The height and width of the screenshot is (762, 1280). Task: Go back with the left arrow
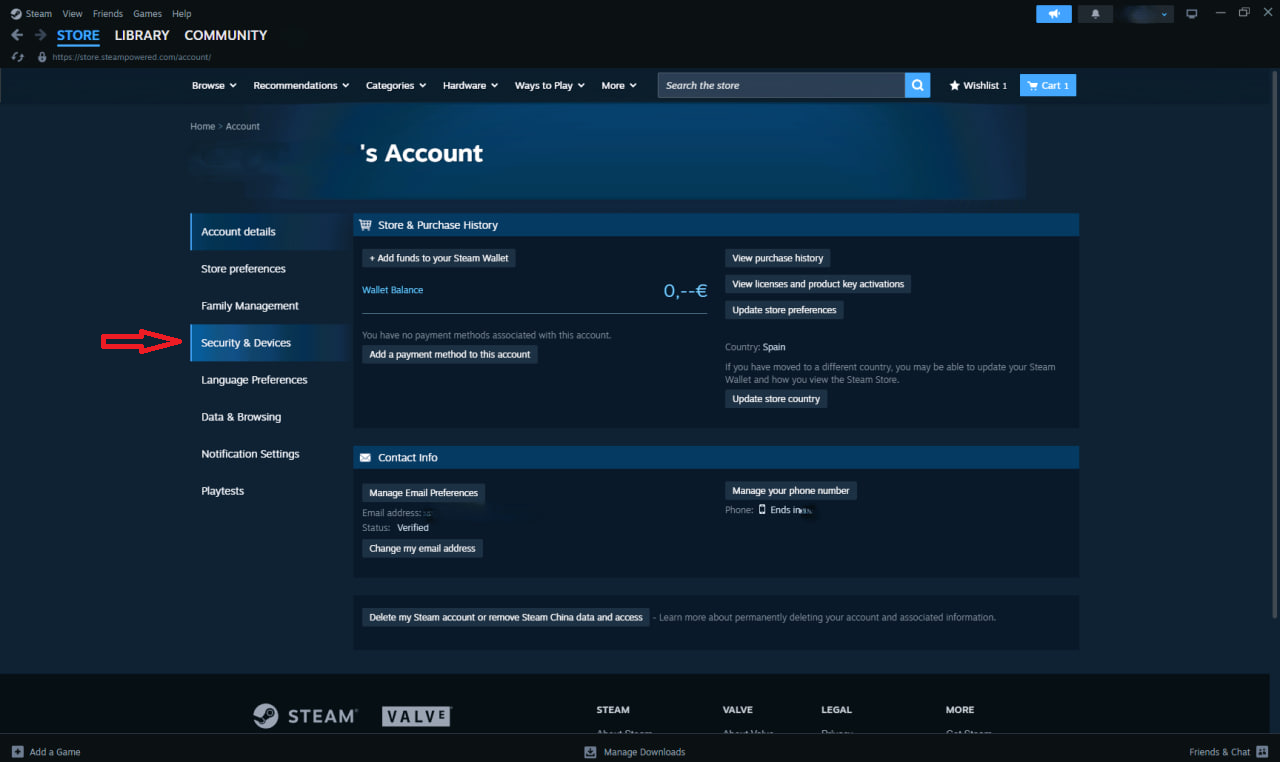point(17,35)
